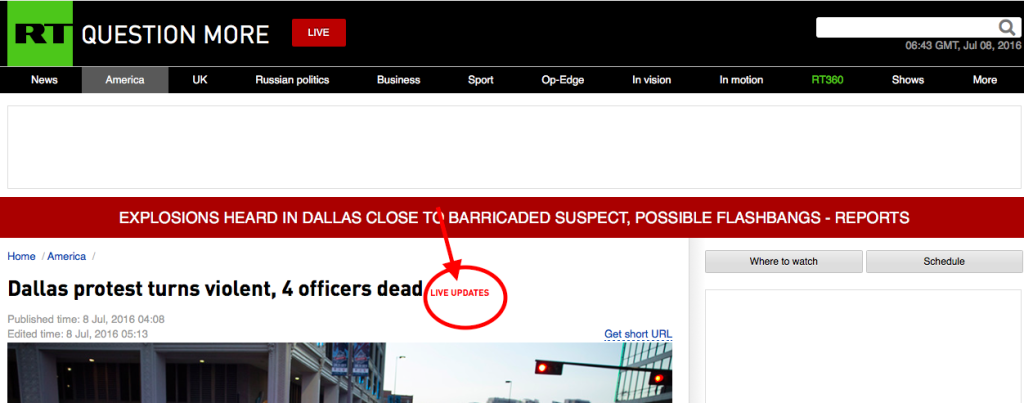
Task: Open the News menu item
Action: [x=44, y=80]
